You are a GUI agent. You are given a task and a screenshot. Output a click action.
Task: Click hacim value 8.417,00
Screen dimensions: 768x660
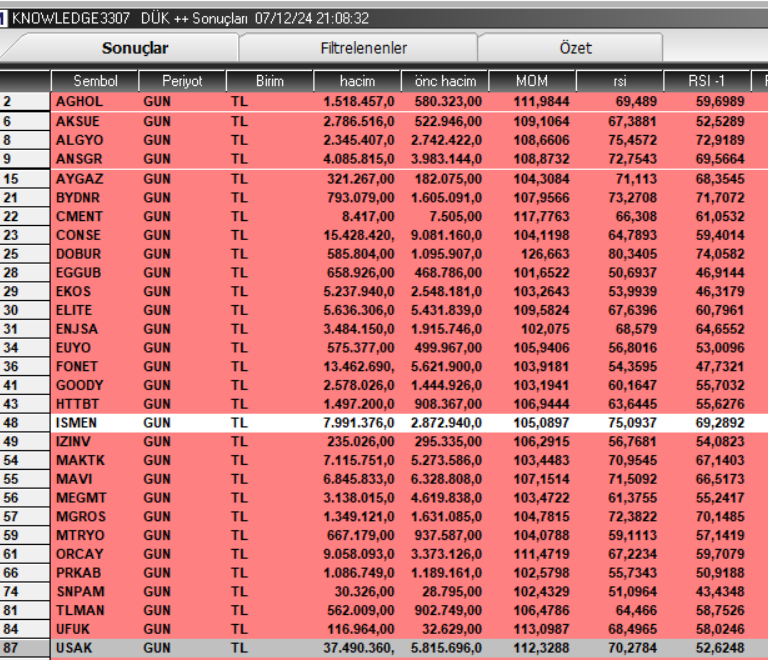pos(367,216)
